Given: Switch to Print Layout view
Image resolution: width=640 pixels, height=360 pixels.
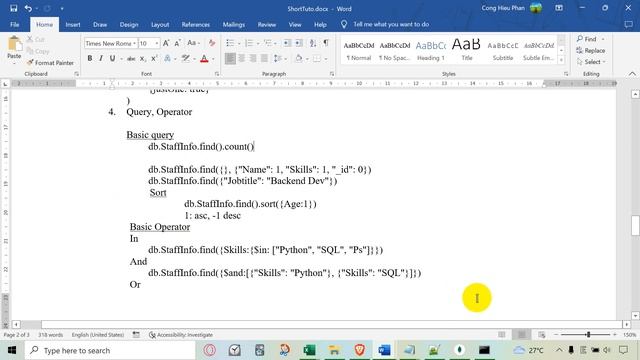Looking at the screenshot, I should (x=522, y=335).
